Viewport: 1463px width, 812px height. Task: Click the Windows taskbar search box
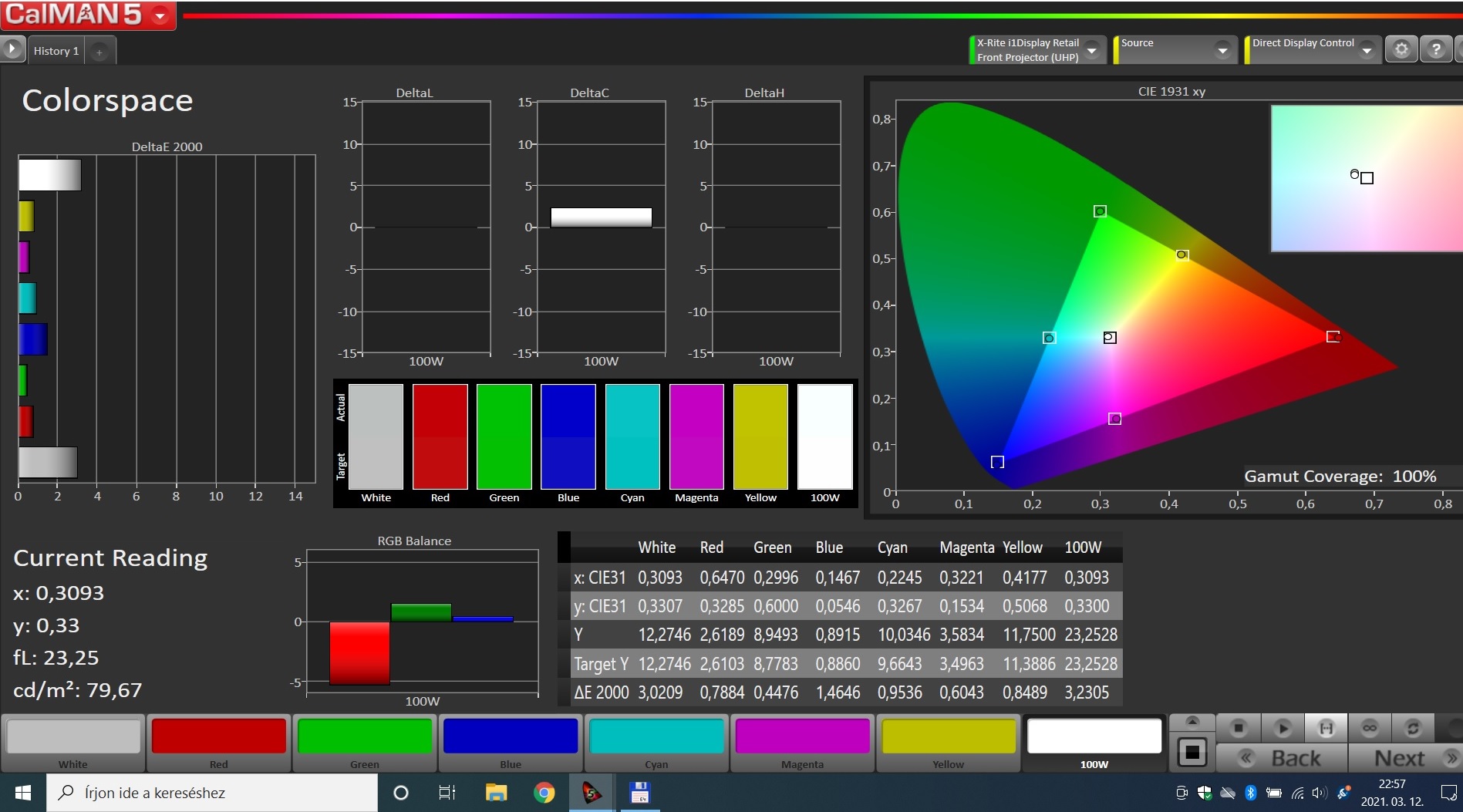212,793
